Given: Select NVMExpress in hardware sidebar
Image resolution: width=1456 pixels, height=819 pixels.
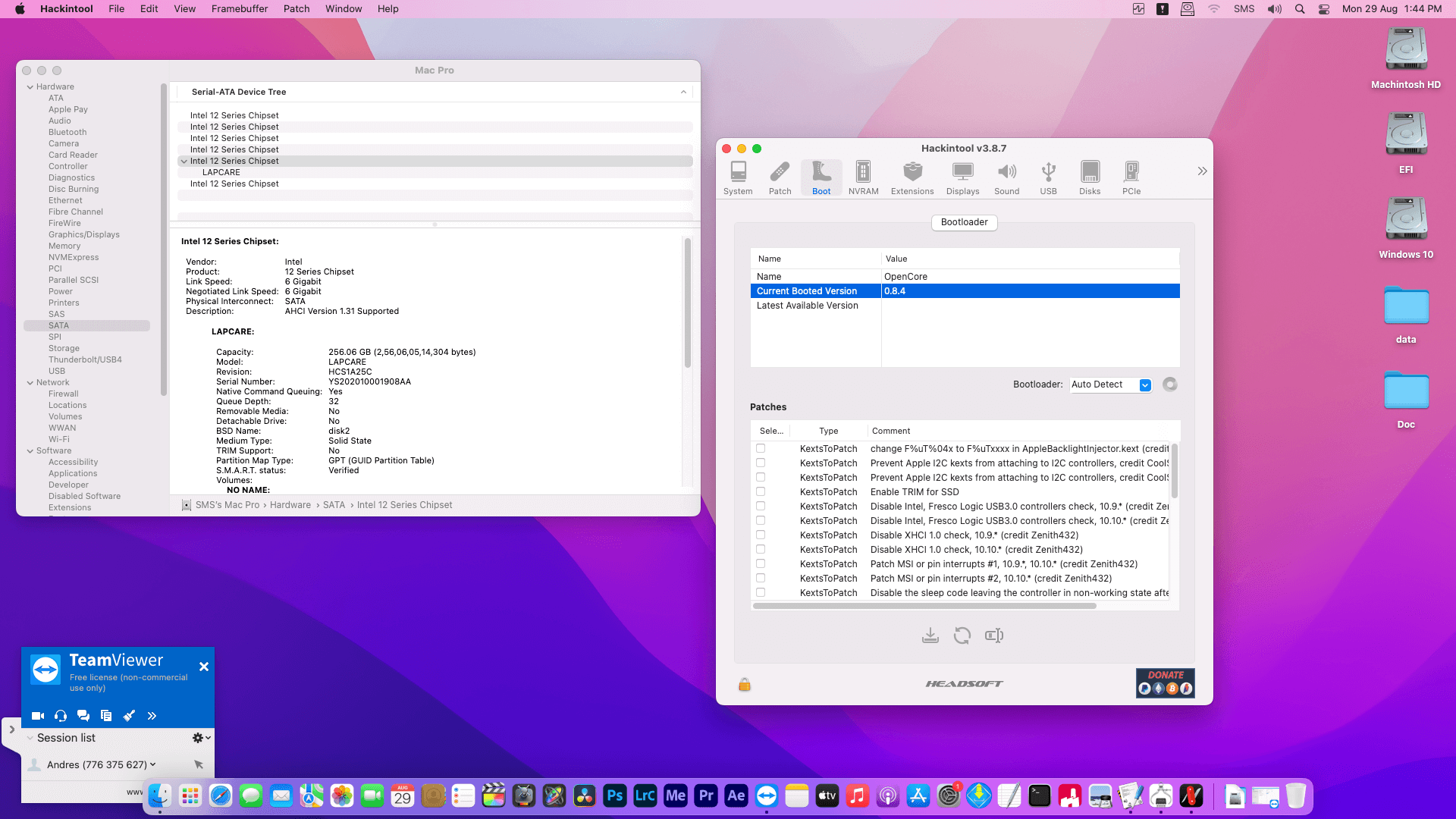Looking at the screenshot, I should (x=74, y=257).
